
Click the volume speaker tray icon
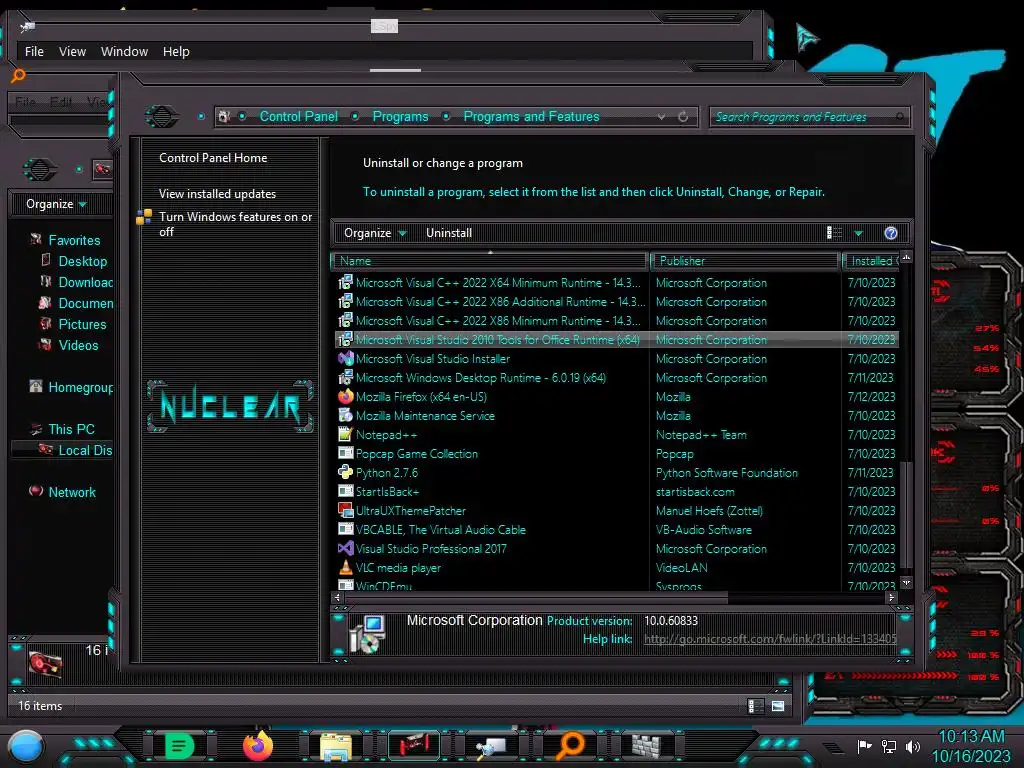pyautogui.click(x=913, y=746)
